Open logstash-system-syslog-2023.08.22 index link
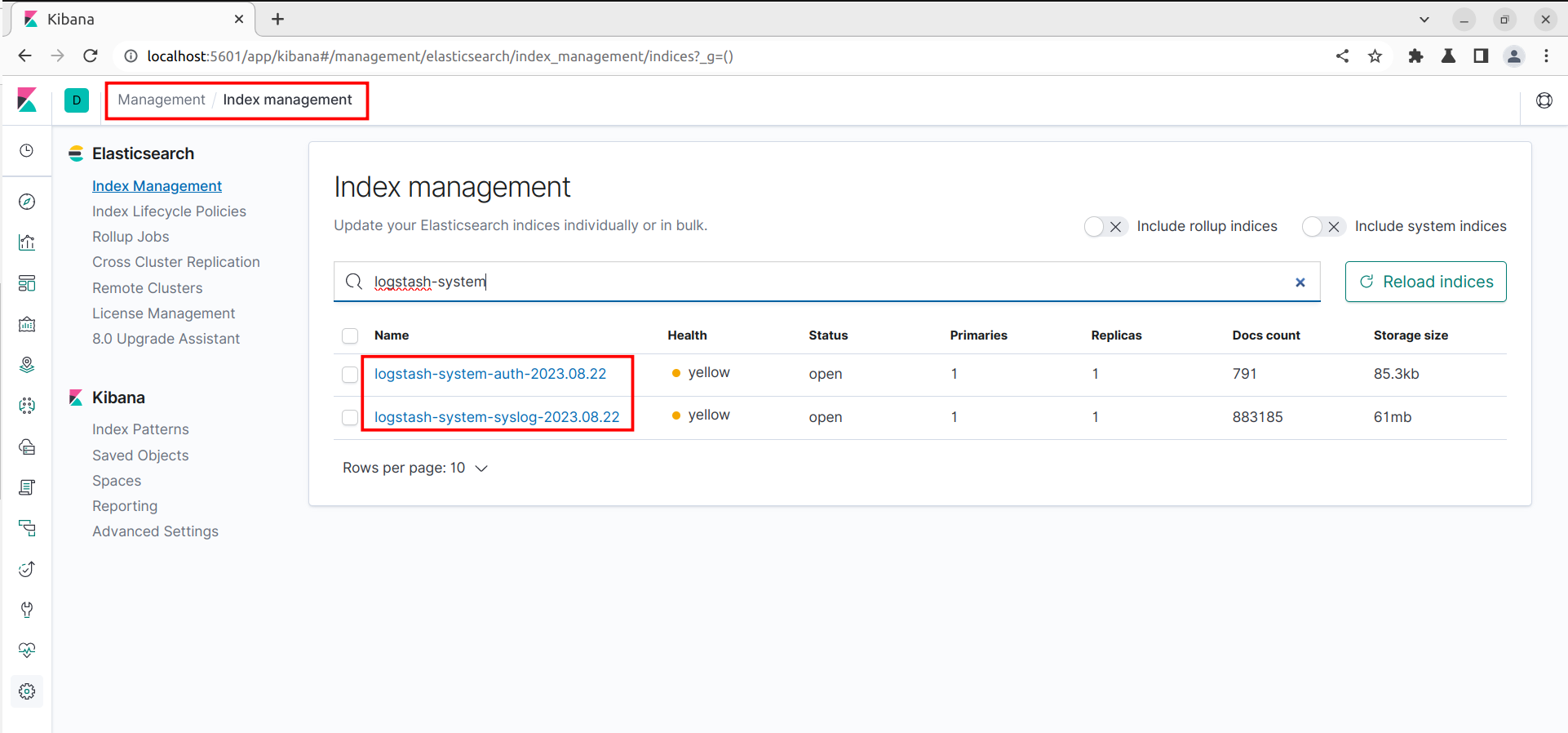The height and width of the screenshot is (733, 1568). pyautogui.click(x=497, y=417)
